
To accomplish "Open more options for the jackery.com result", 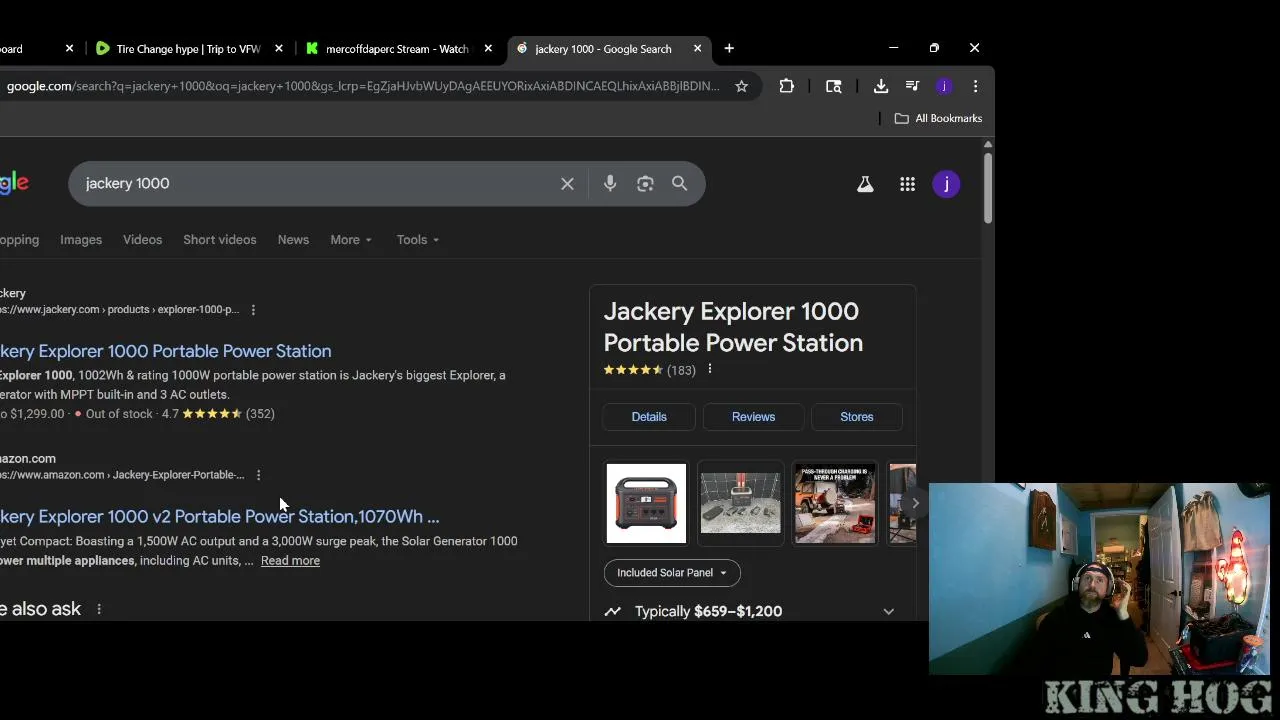I will (x=253, y=310).
